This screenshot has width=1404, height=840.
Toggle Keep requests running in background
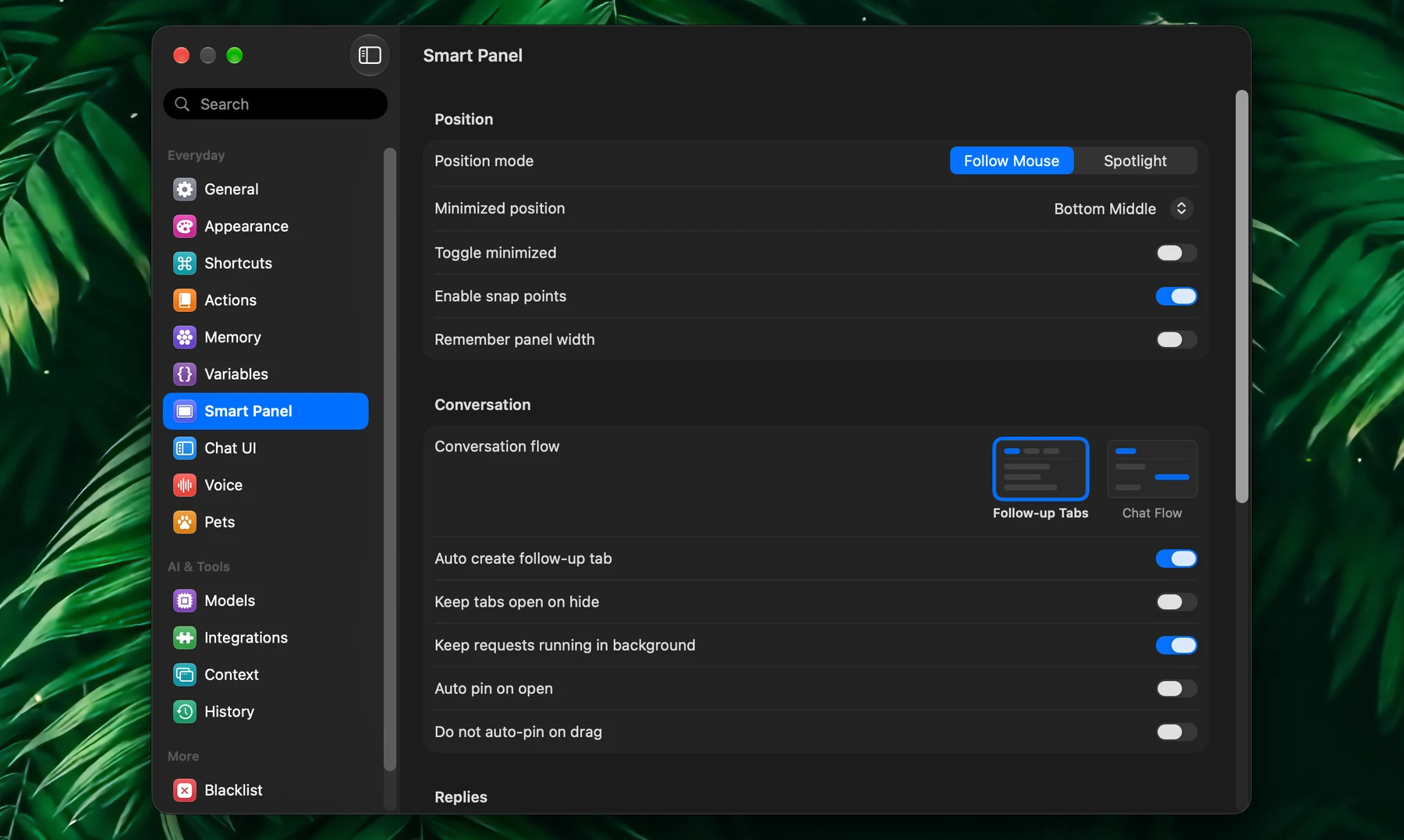(1176, 645)
